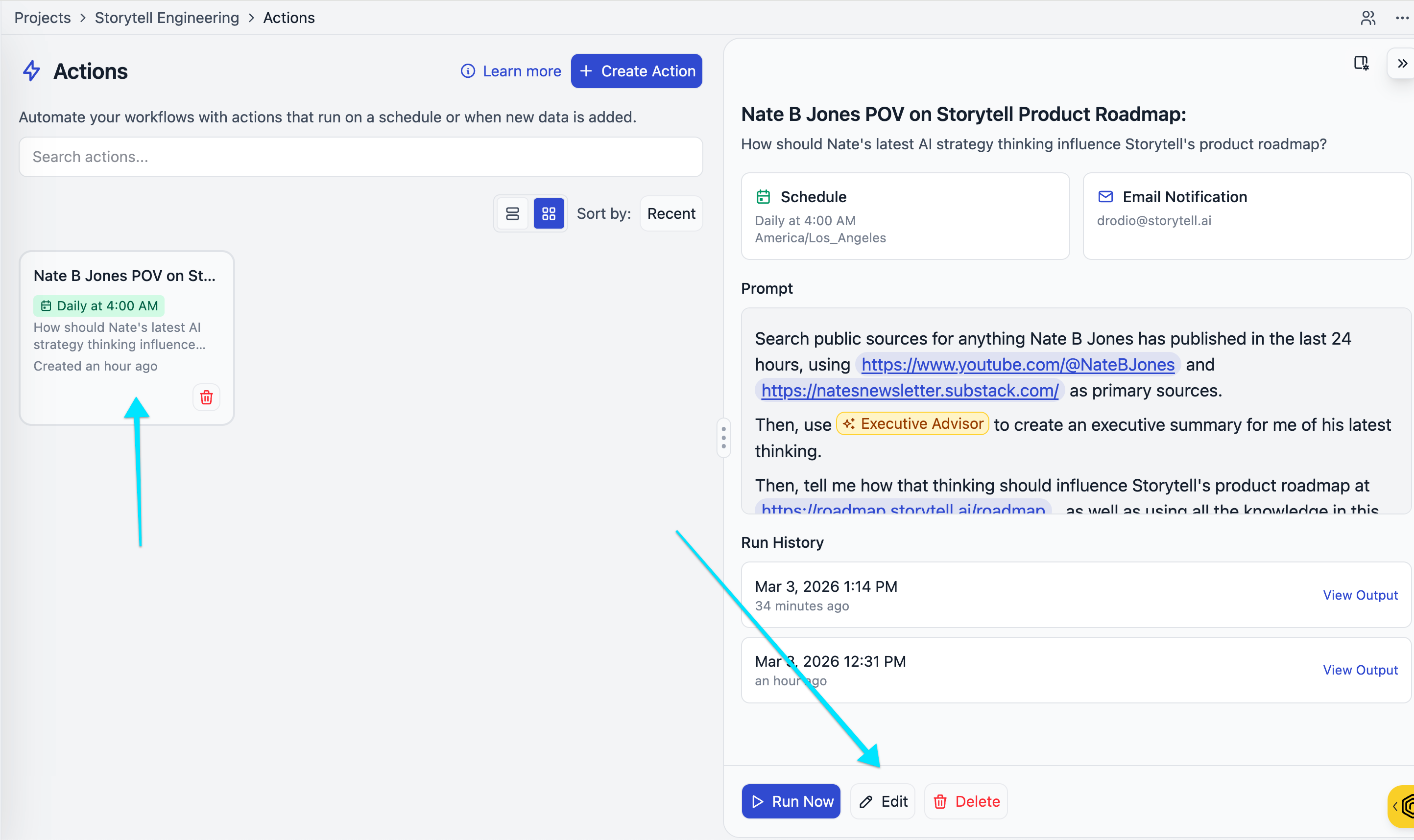Click the Run History heading
1414x840 pixels.
[x=782, y=542]
